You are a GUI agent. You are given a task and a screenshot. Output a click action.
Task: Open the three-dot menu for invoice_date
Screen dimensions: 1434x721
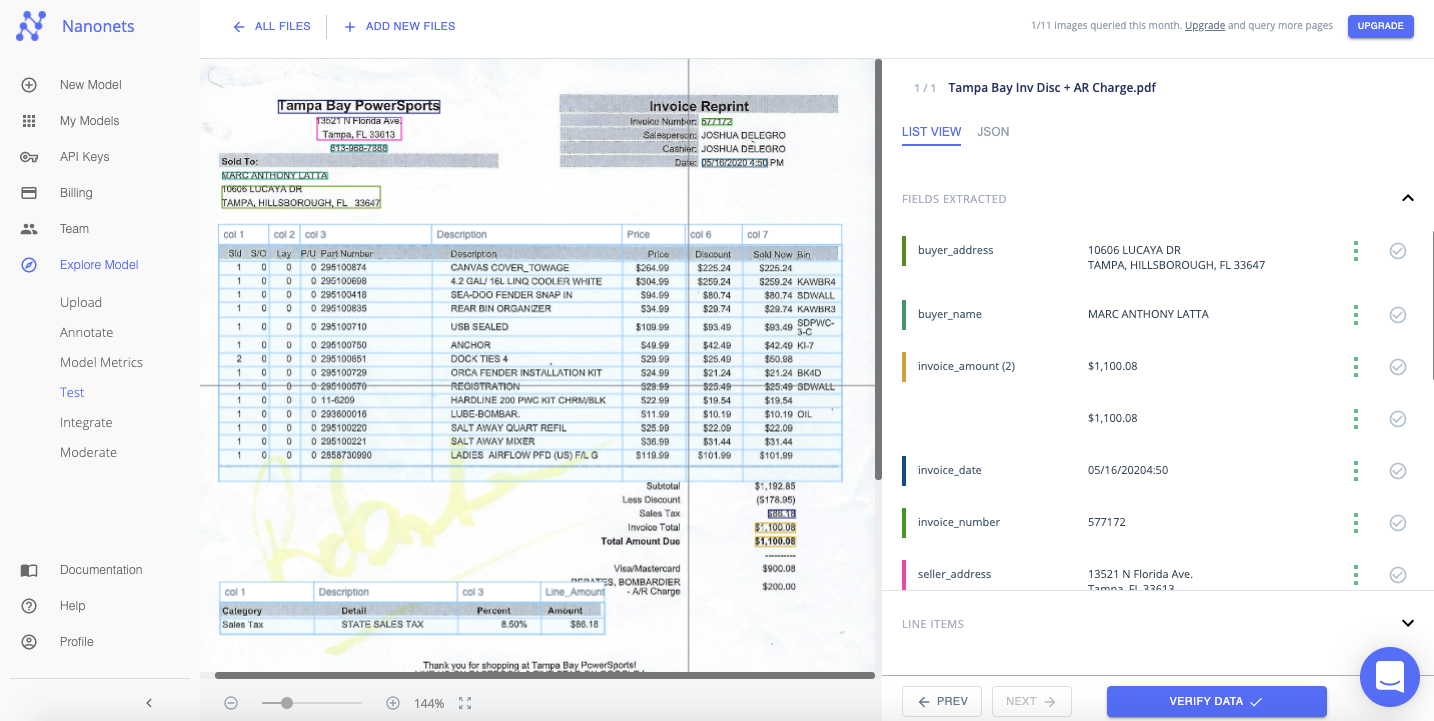(x=1356, y=471)
